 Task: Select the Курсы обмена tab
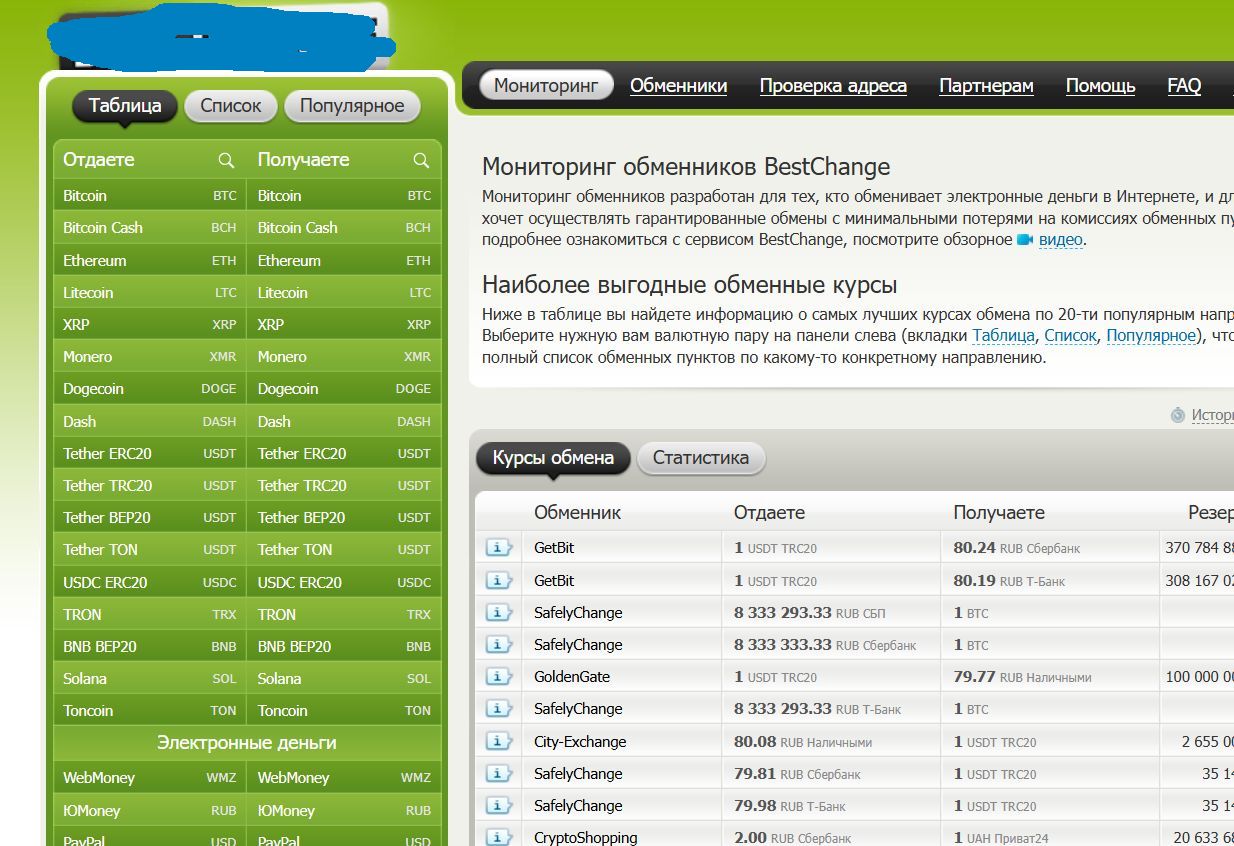tap(553, 458)
